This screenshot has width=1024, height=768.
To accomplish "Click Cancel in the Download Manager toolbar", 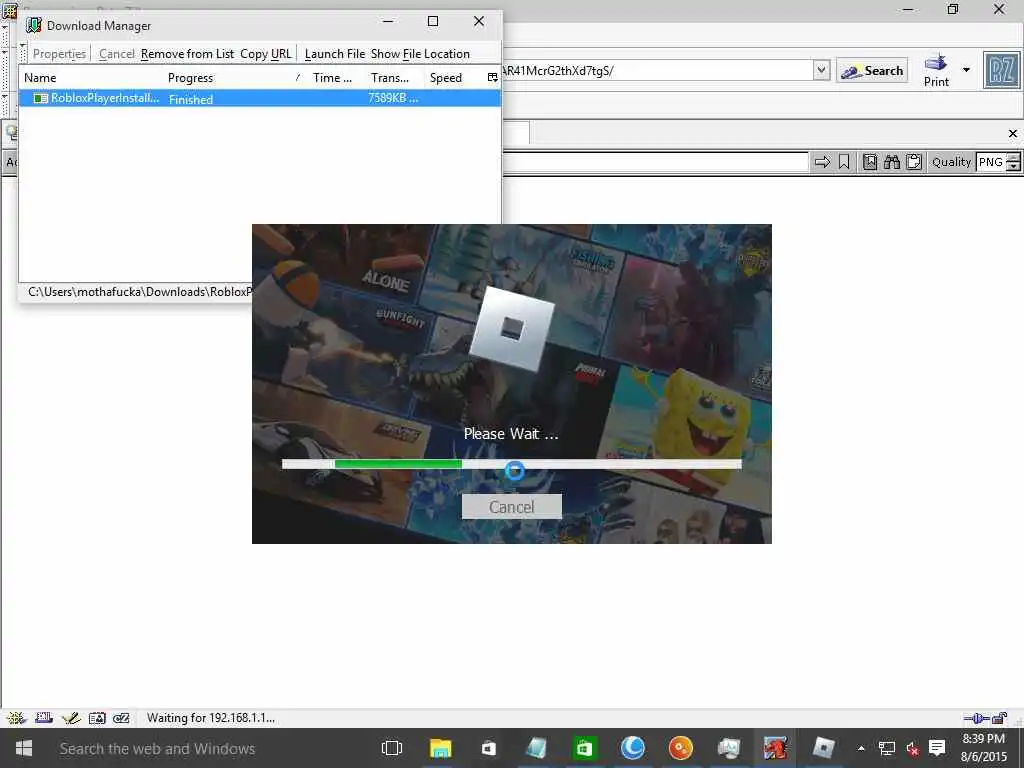I will pos(116,54).
